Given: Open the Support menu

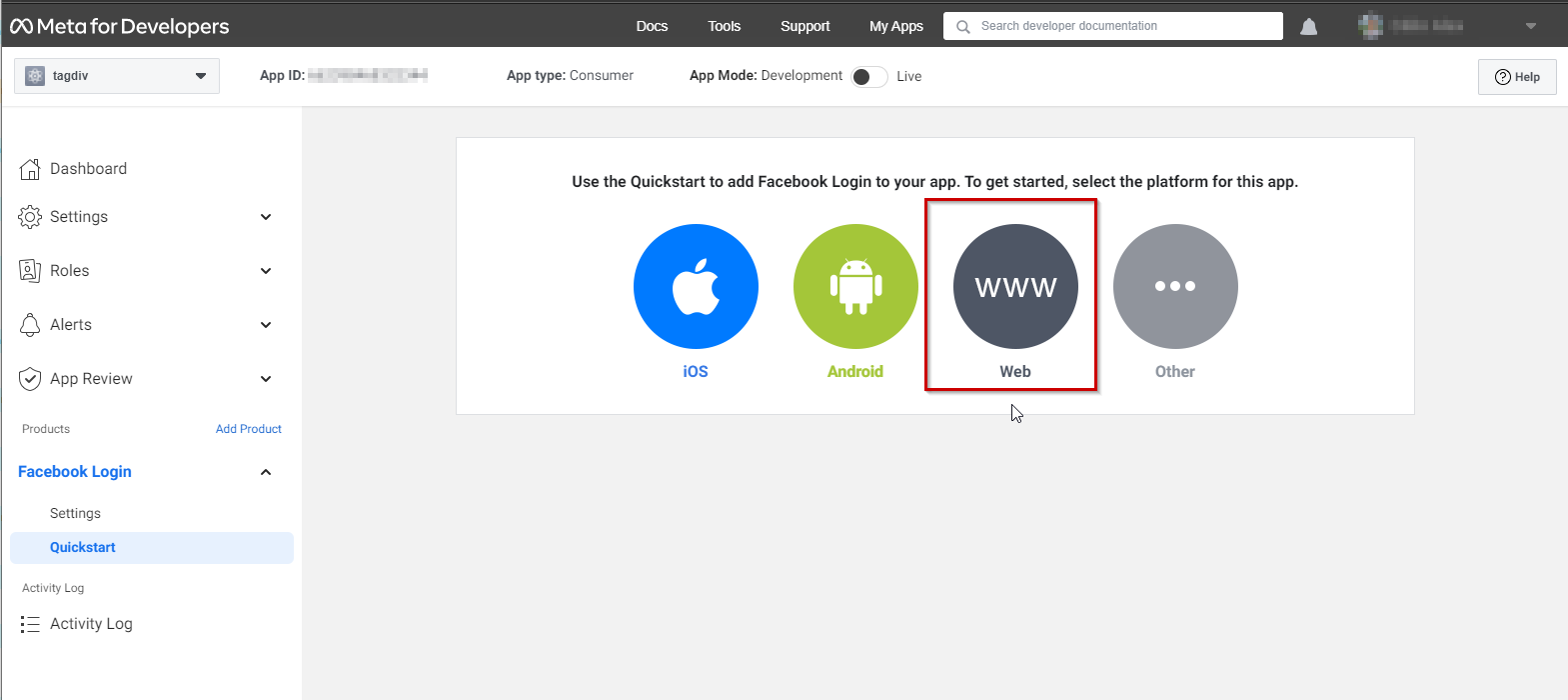Looking at the screenshot, I should tap(805, 26).
